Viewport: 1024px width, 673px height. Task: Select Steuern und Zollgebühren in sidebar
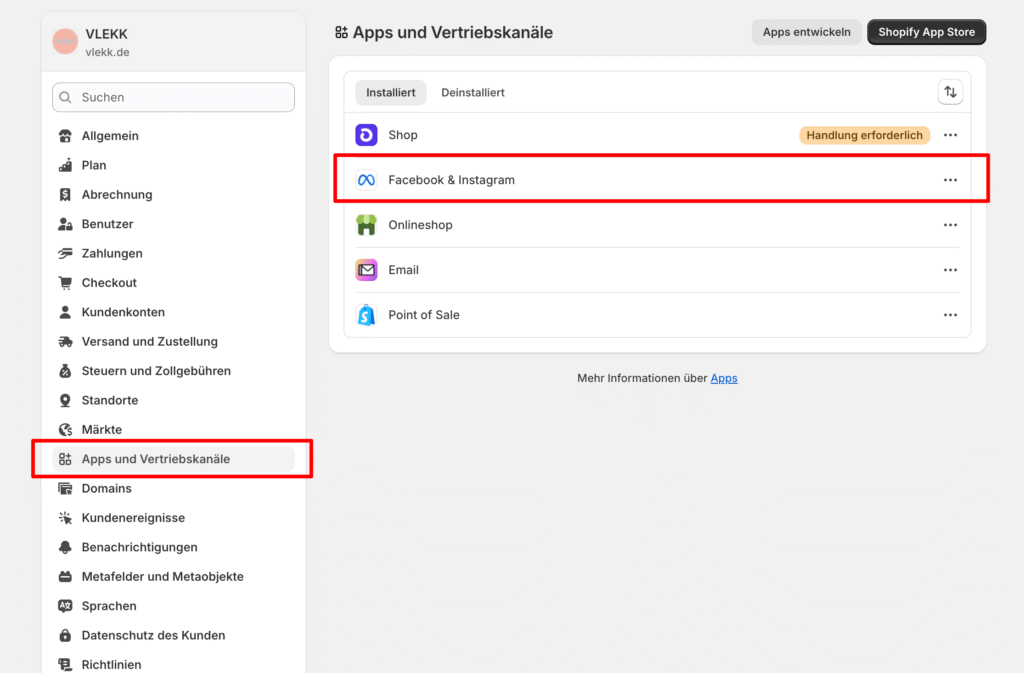173,371
